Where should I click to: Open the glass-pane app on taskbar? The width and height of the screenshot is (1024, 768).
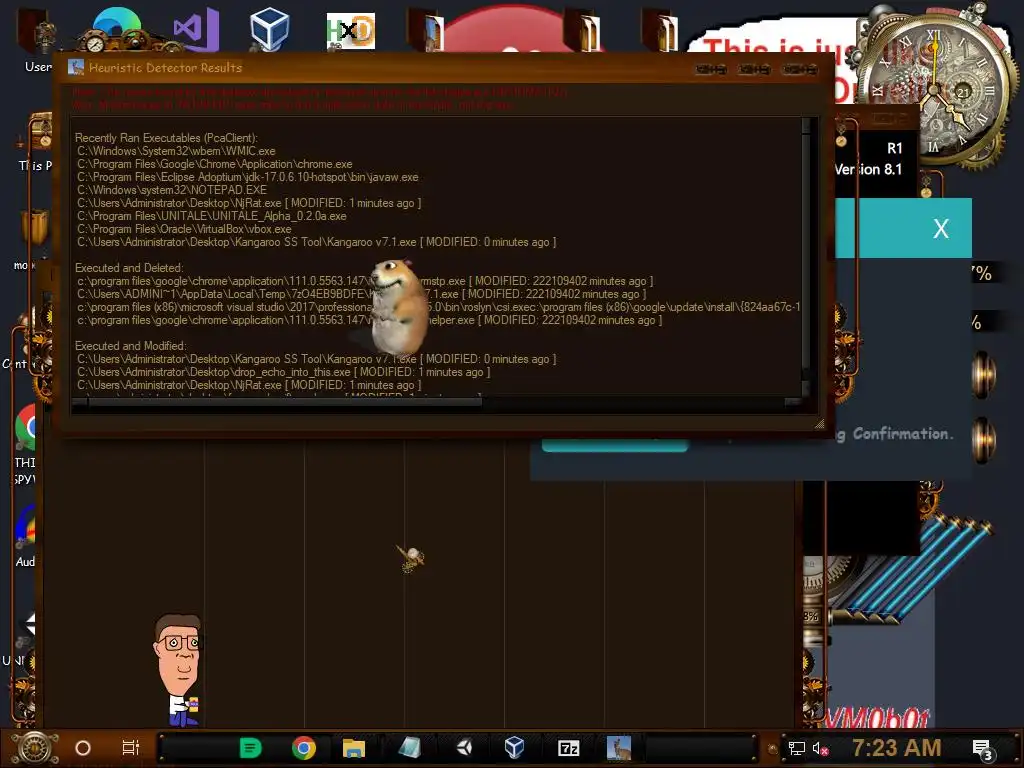click(x=409, y=748)
